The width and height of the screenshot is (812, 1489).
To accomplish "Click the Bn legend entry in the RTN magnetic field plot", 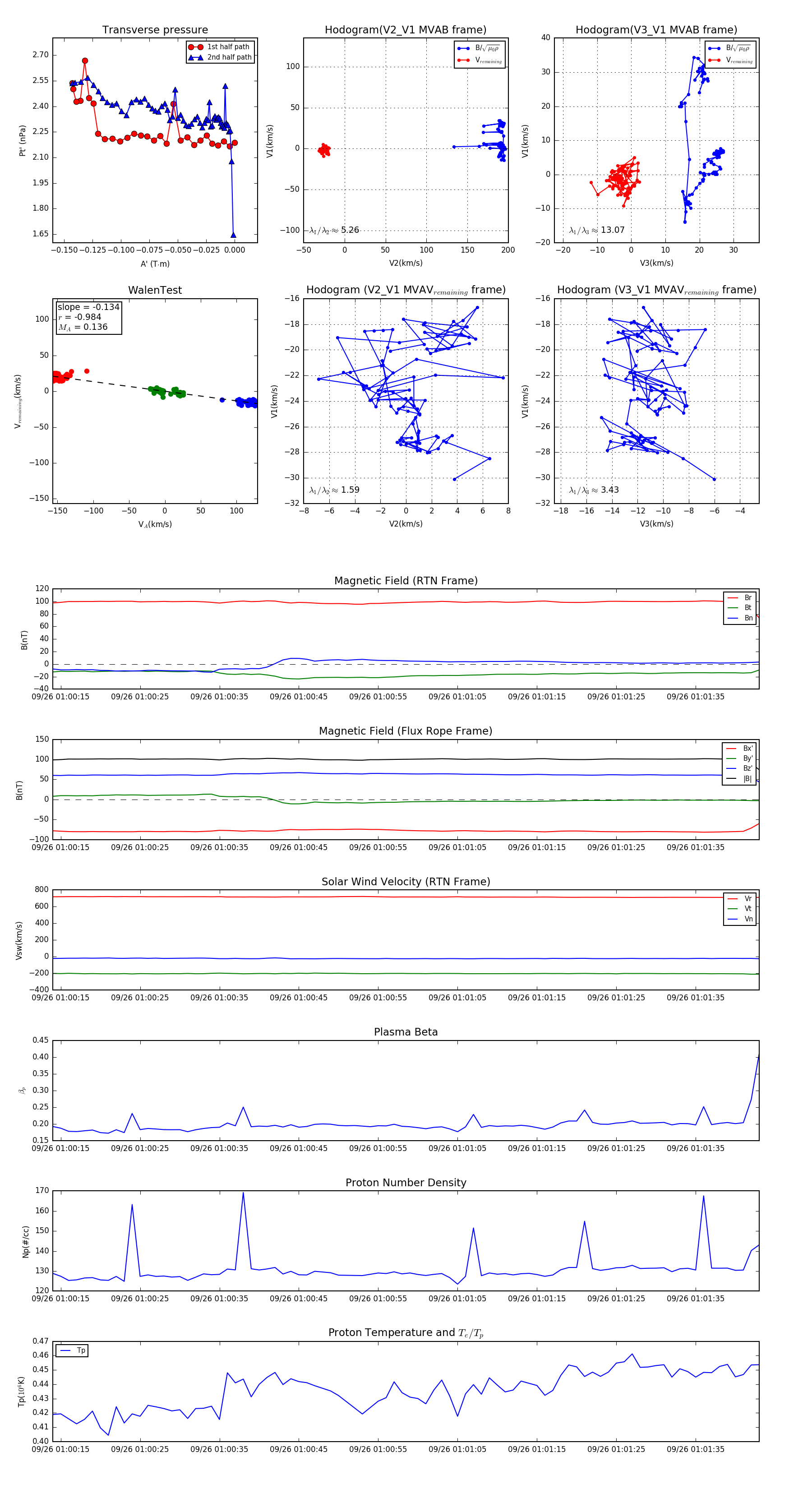I will 740,618.
